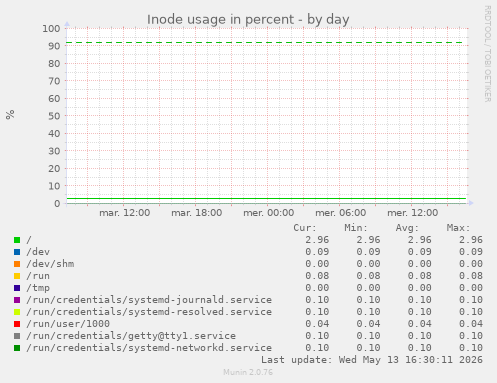Click the orange swatch for /dev/shm

click(17, 264)
